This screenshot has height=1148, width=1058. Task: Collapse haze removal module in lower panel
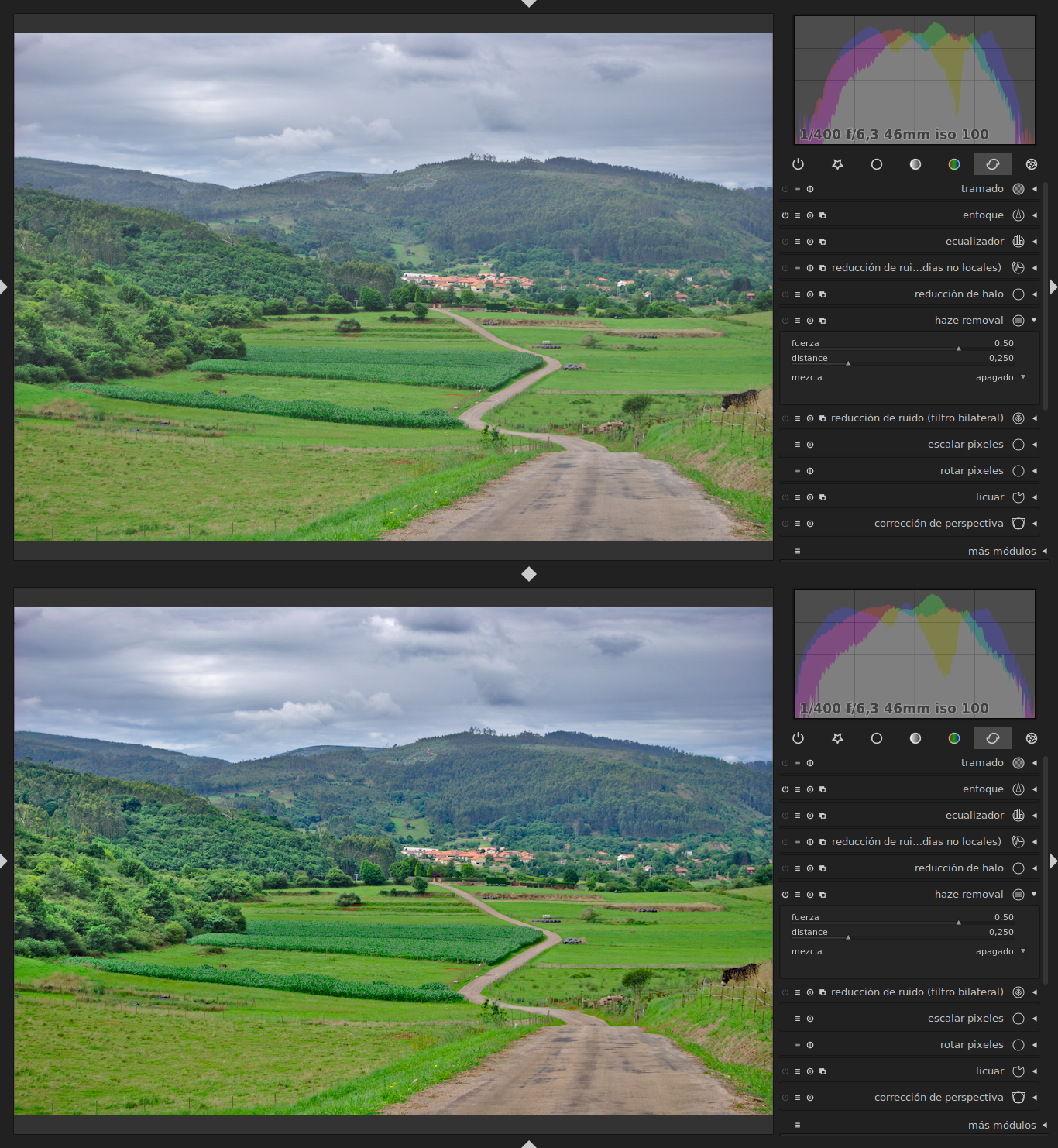tap(1035, 895)
